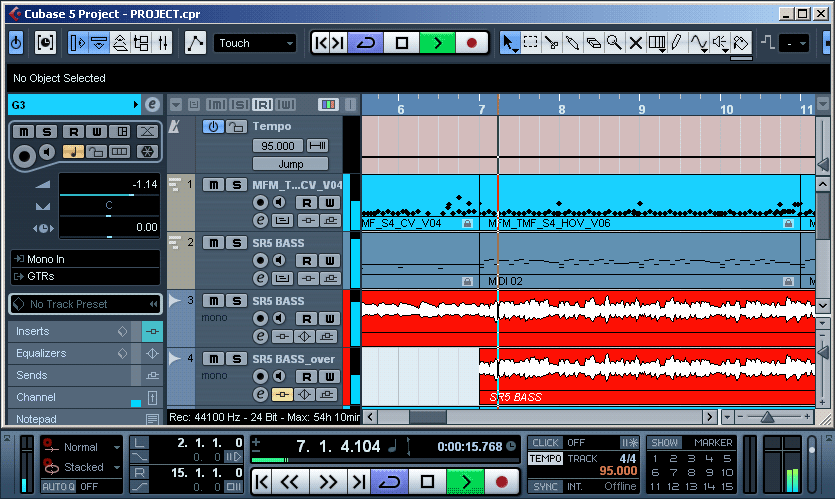Toggle inspector record enable circle

coord(23,157)
